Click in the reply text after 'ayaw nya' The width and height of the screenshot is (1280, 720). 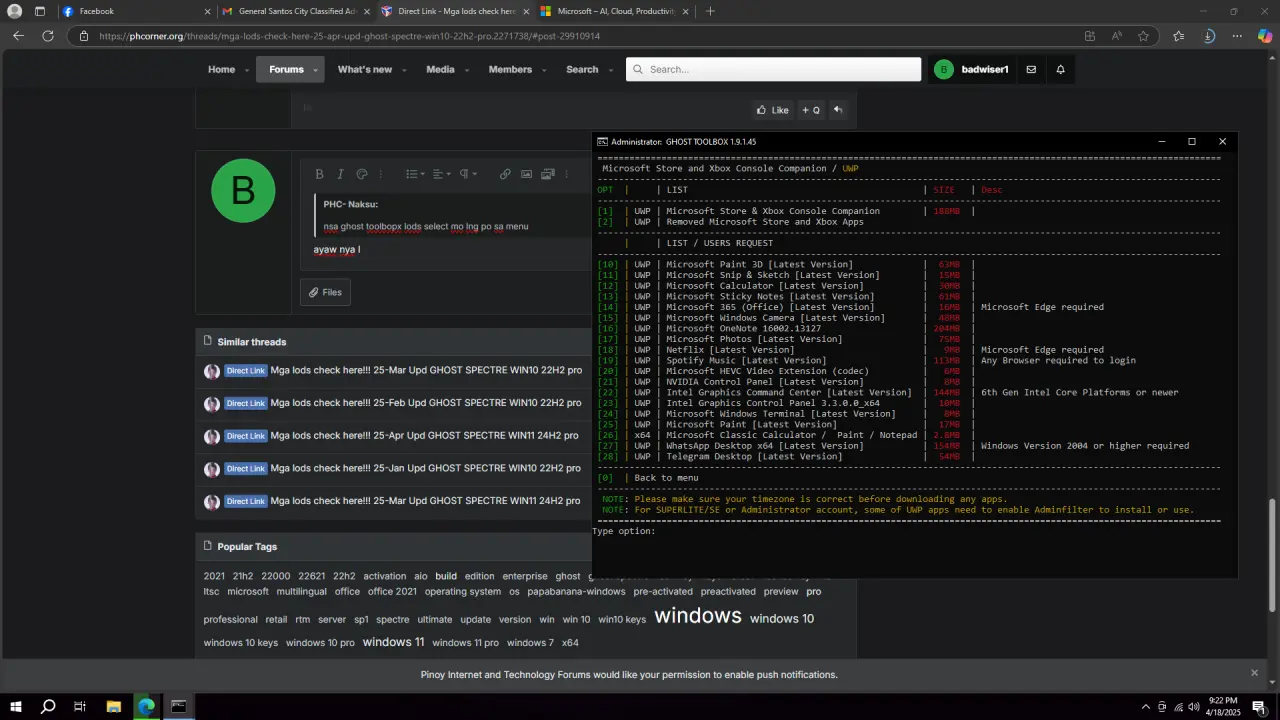coord(359,249)
